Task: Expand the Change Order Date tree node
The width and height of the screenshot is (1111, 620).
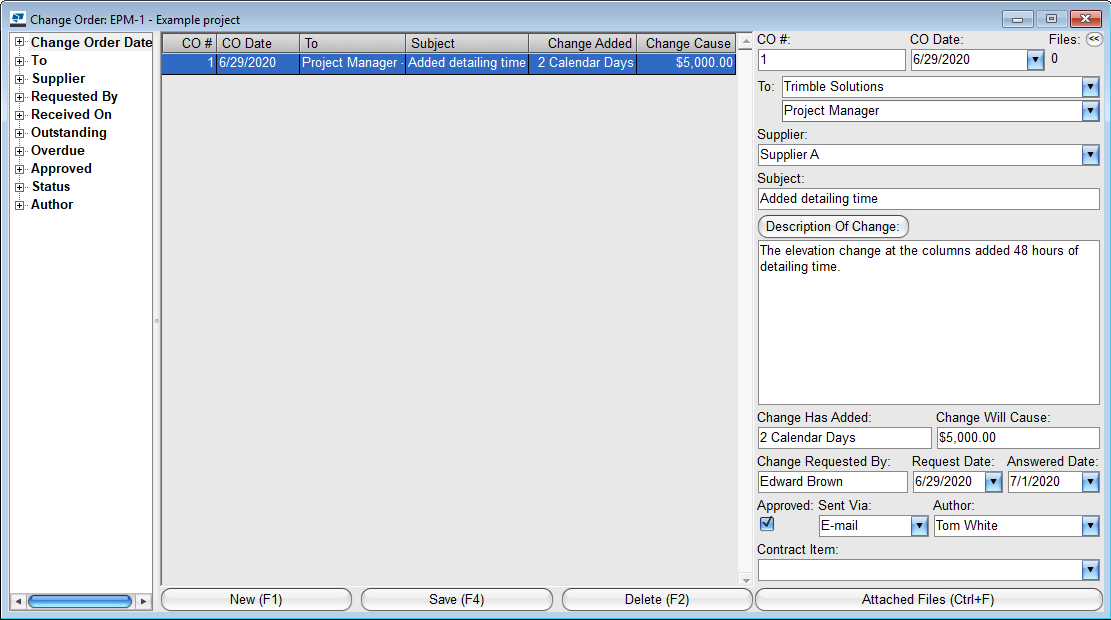Action: [20, 43]
